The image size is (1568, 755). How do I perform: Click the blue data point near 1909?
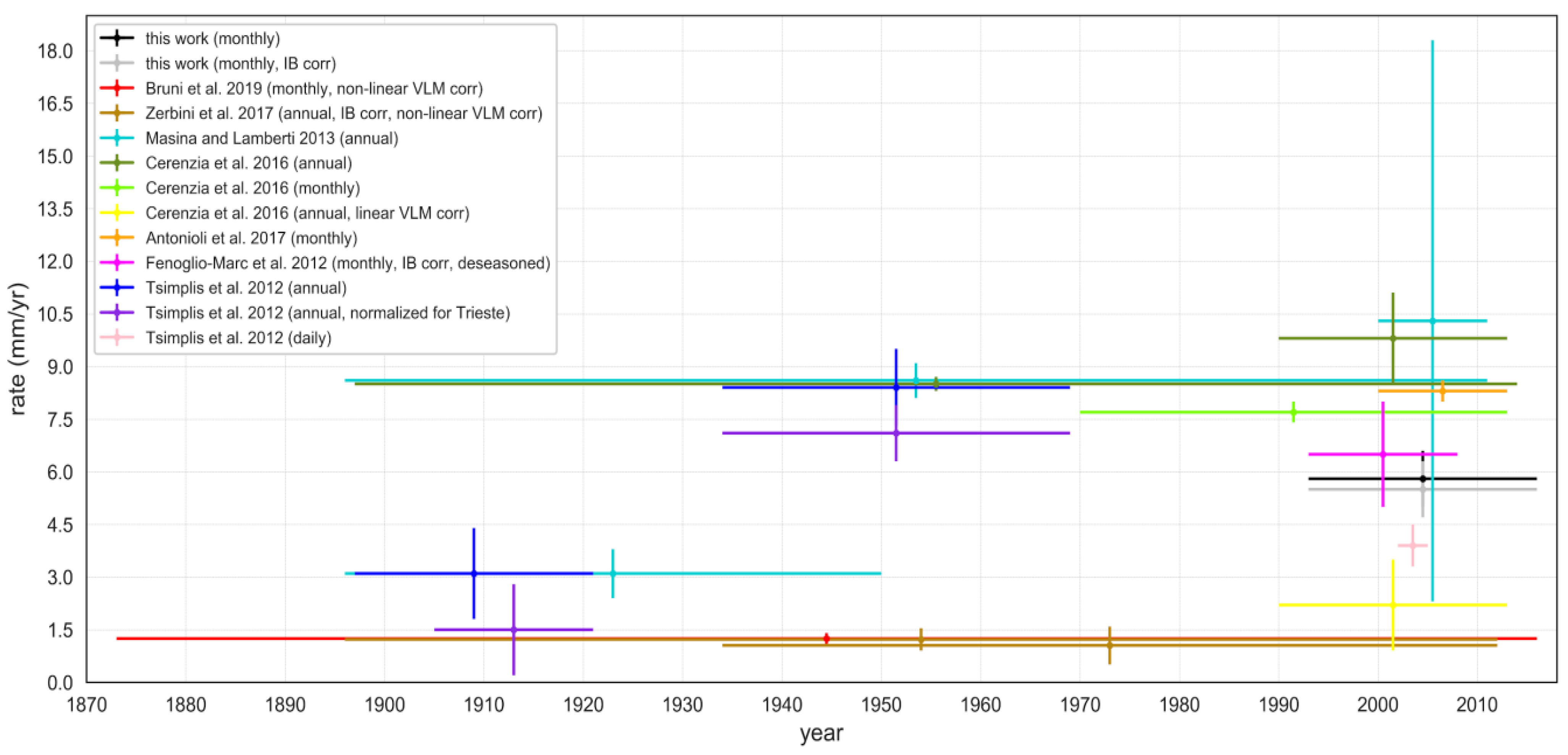[473, 574]
